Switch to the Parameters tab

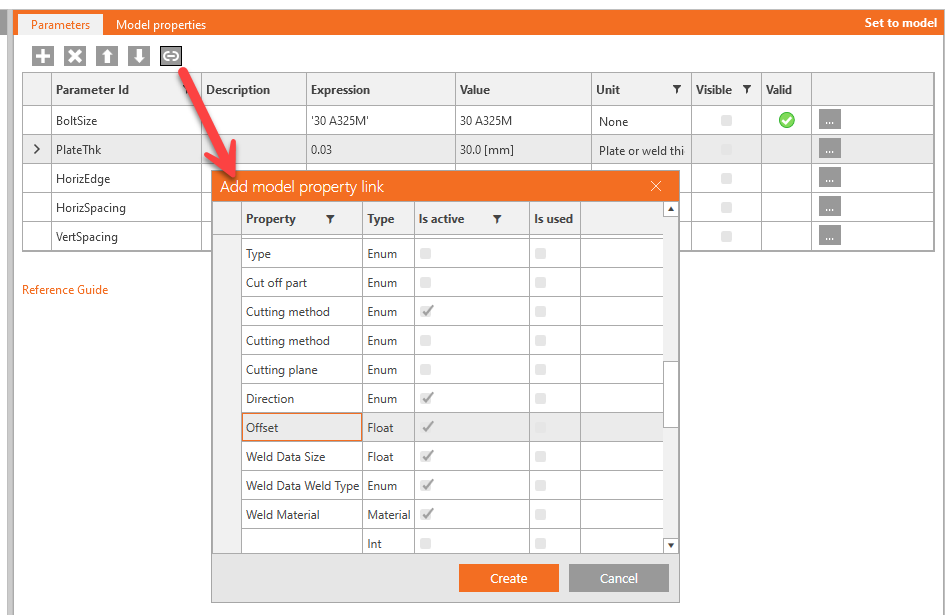click(60, 25)
